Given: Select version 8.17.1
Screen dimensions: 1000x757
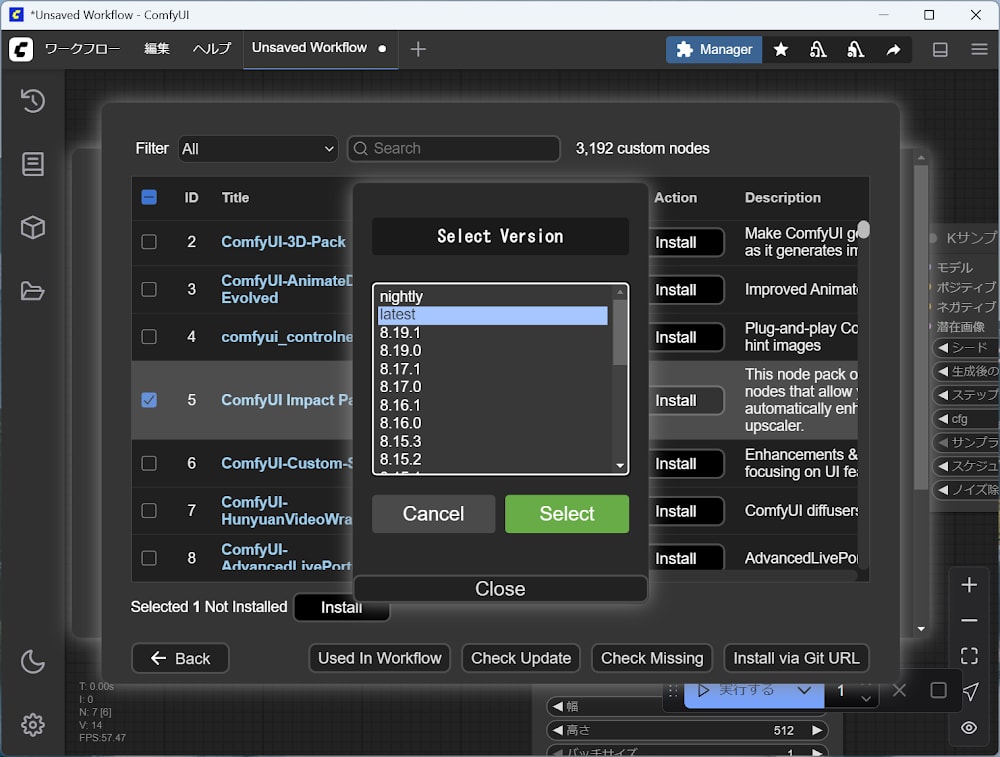Looking at the screenshot, I should (x=493, y=369).
